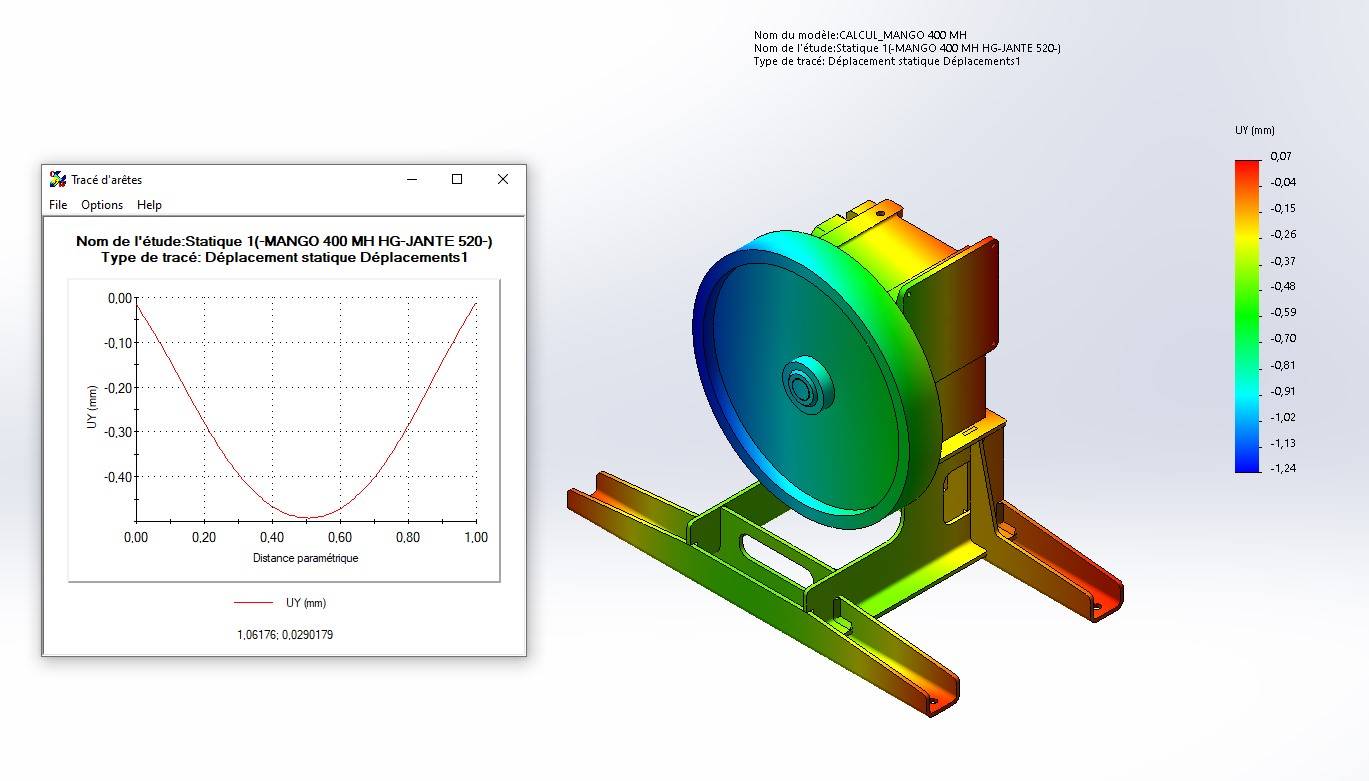Open the Help menu in Tracé d'arêtes
This screenshot has height=781, width=1369.
(x=149, y=205)
